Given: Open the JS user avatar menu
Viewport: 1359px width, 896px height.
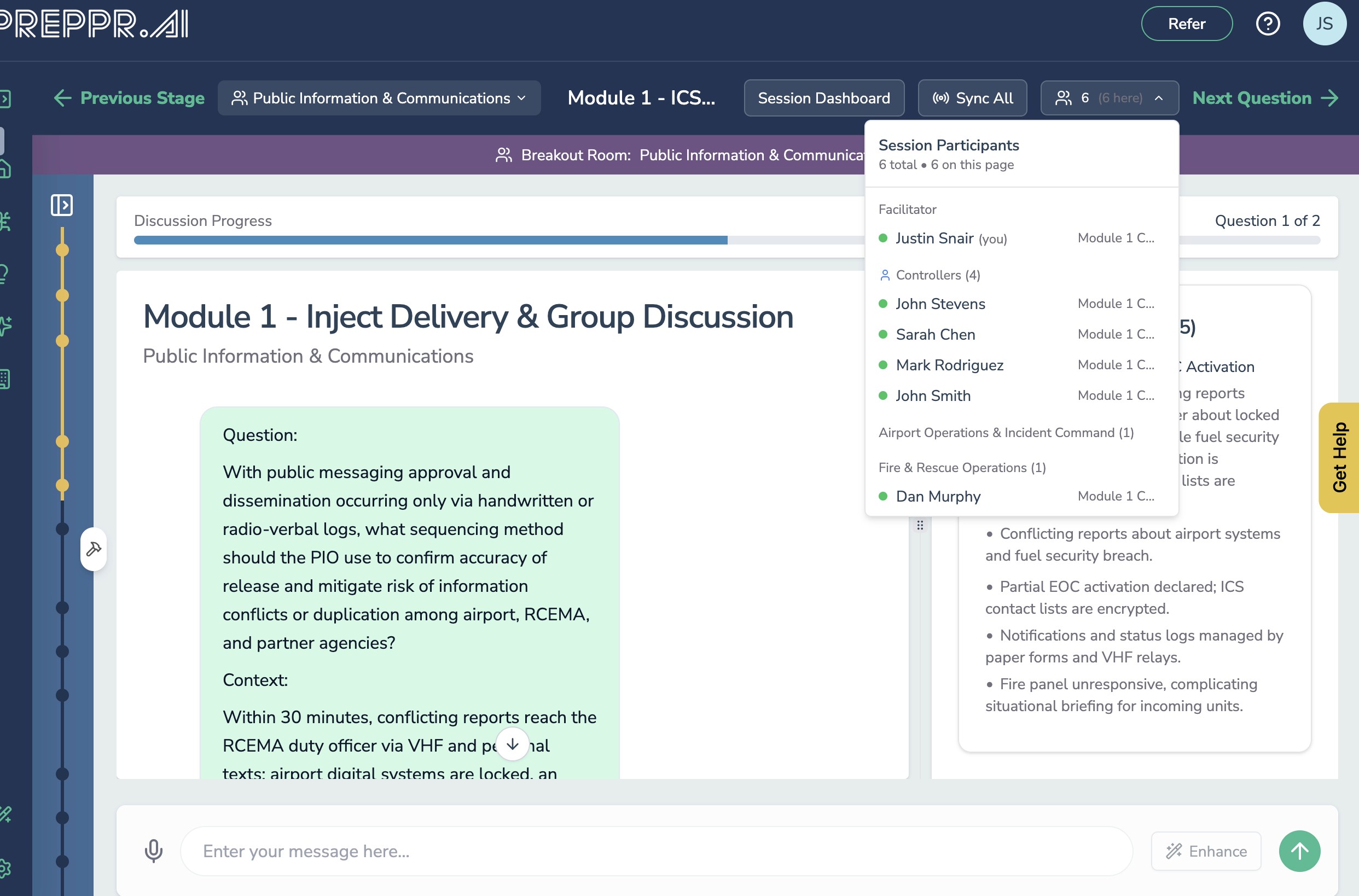Looking at the screenshot, I should point(1323,24).
